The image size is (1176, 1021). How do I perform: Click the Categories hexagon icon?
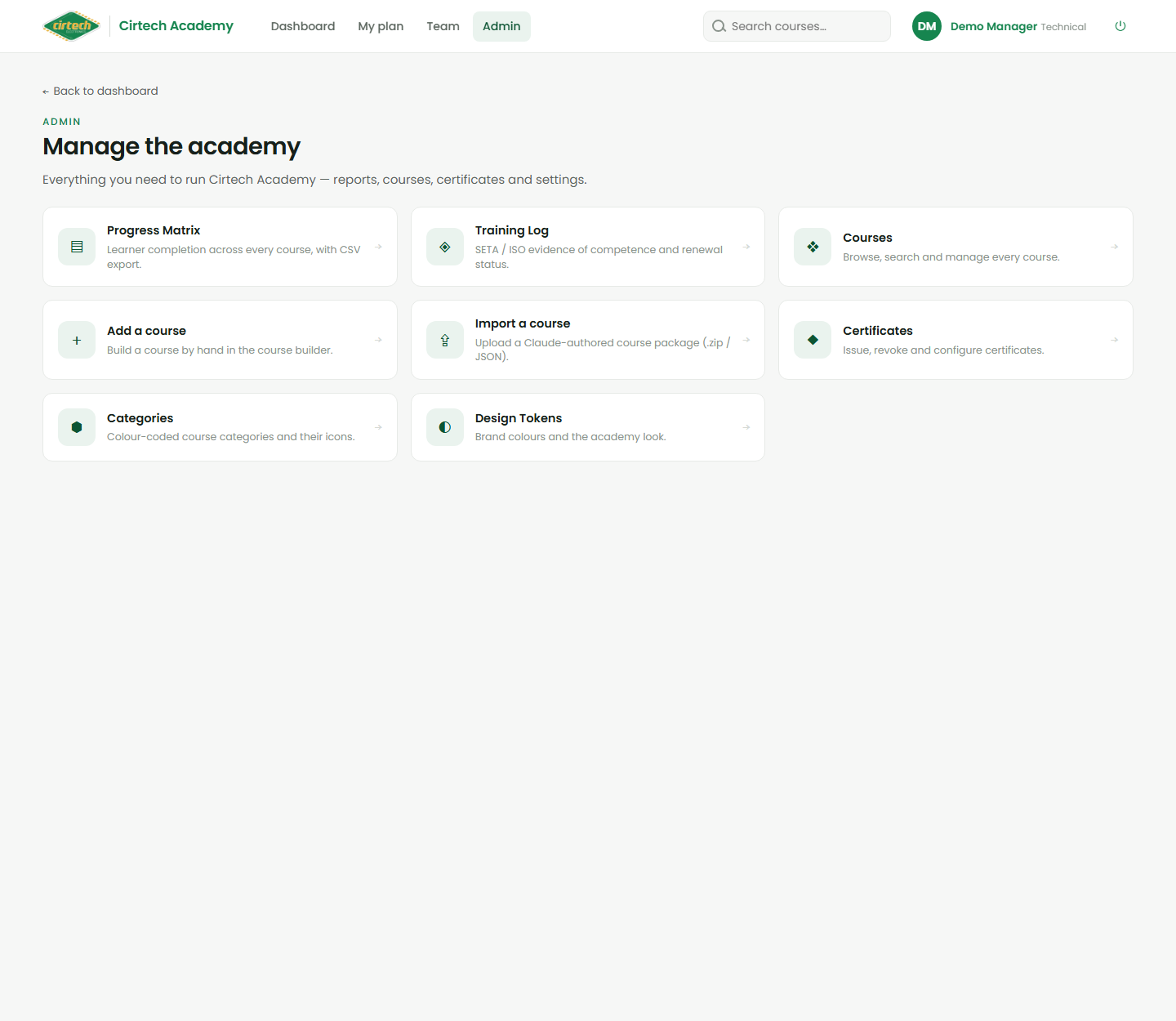point(77,427)
